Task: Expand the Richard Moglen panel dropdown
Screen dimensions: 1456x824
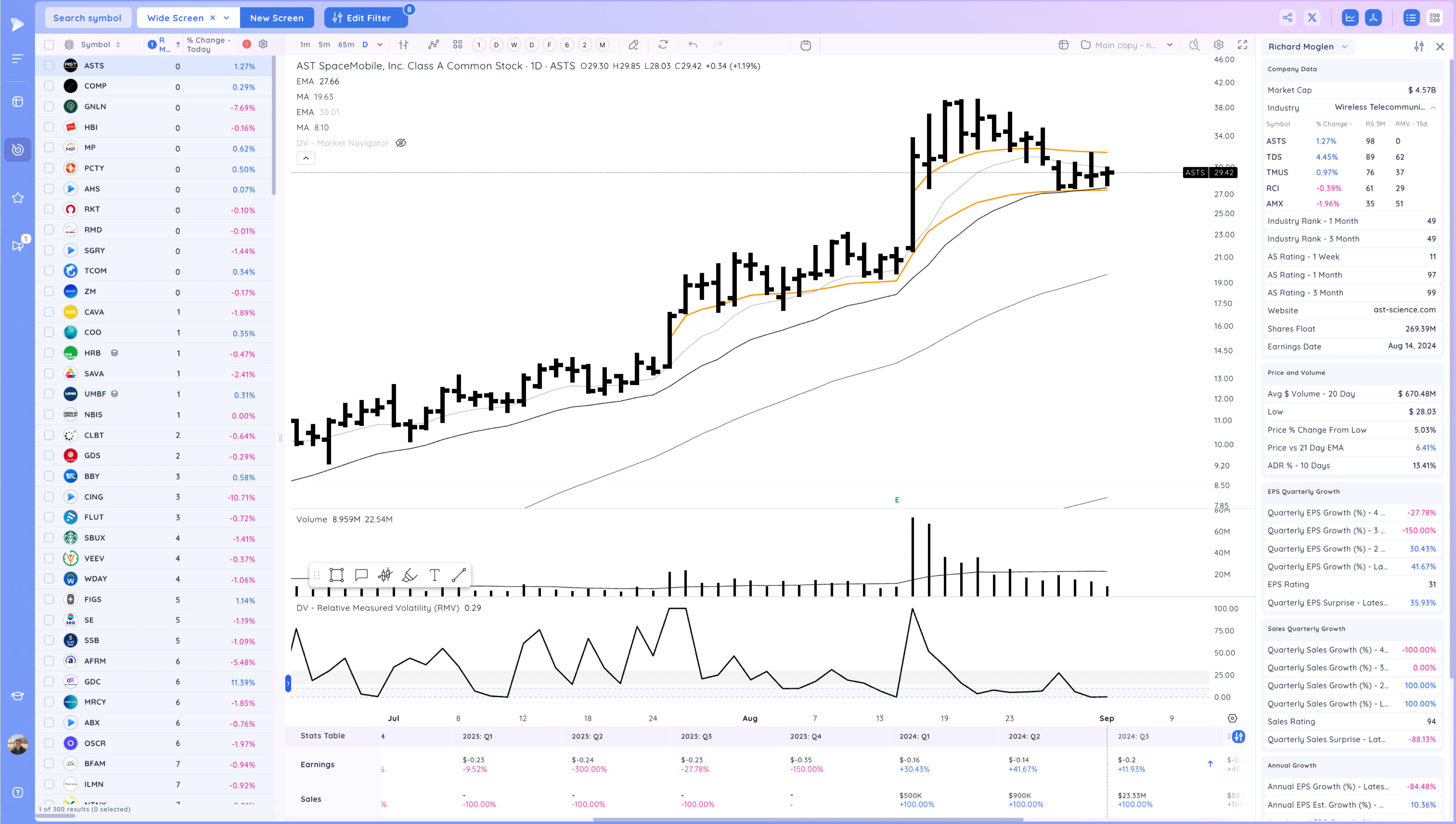Action: [x=1345, y=47]
